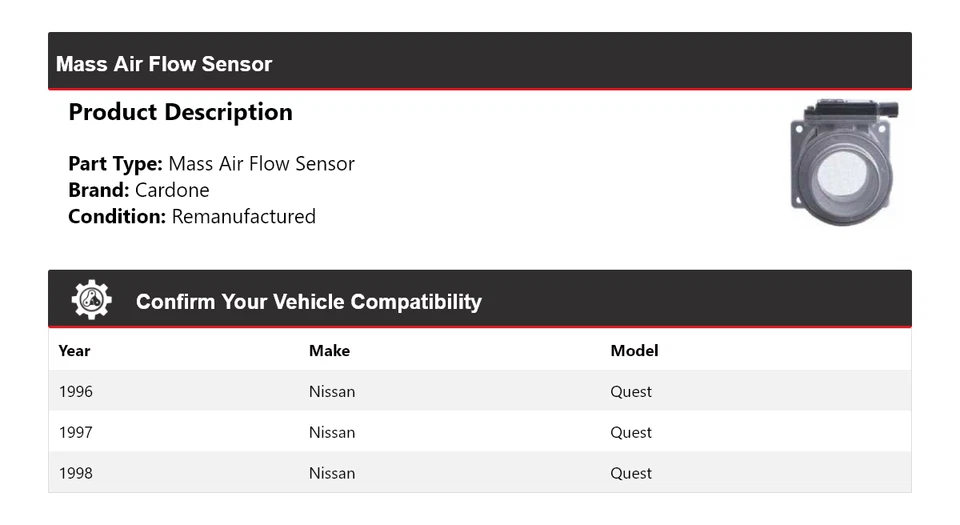Click the gear icon beside Vehicle Compatibility
Viewport: 960px width, 525px height.
pyautogui.click(x=91, y=300)
